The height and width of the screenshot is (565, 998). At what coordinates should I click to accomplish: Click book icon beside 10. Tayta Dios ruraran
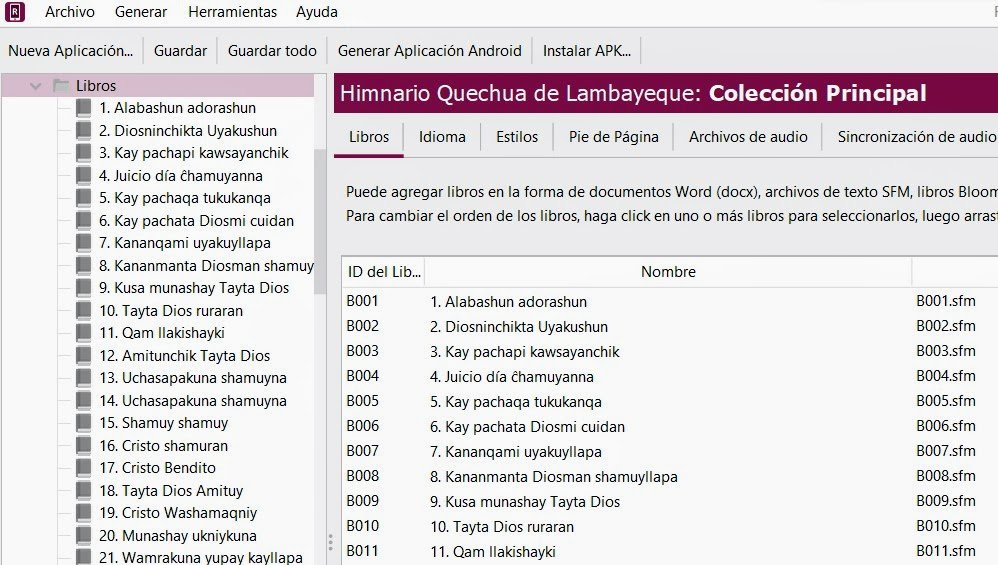point(83,310)
